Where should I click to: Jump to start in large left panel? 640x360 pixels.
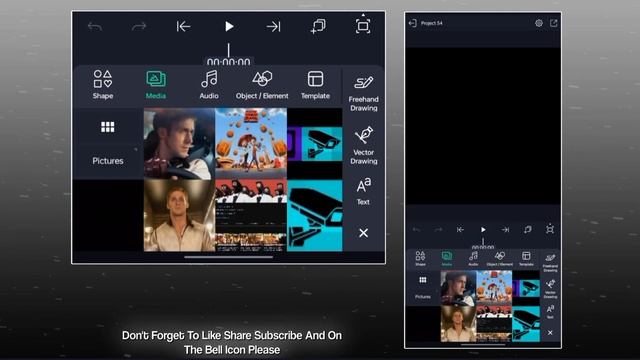point(183,27)
